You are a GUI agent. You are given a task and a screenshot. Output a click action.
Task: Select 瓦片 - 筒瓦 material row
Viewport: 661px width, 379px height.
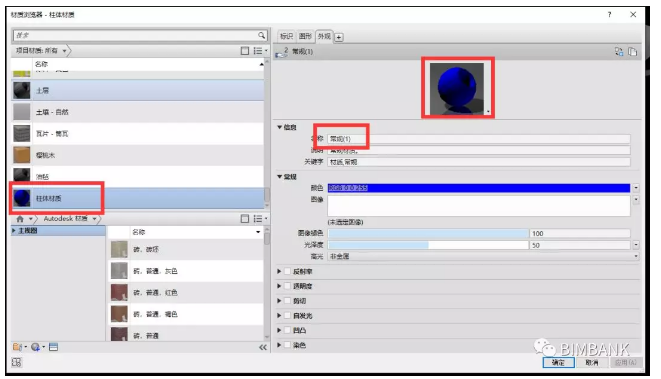pyautogui.click(x=137, y=134)
